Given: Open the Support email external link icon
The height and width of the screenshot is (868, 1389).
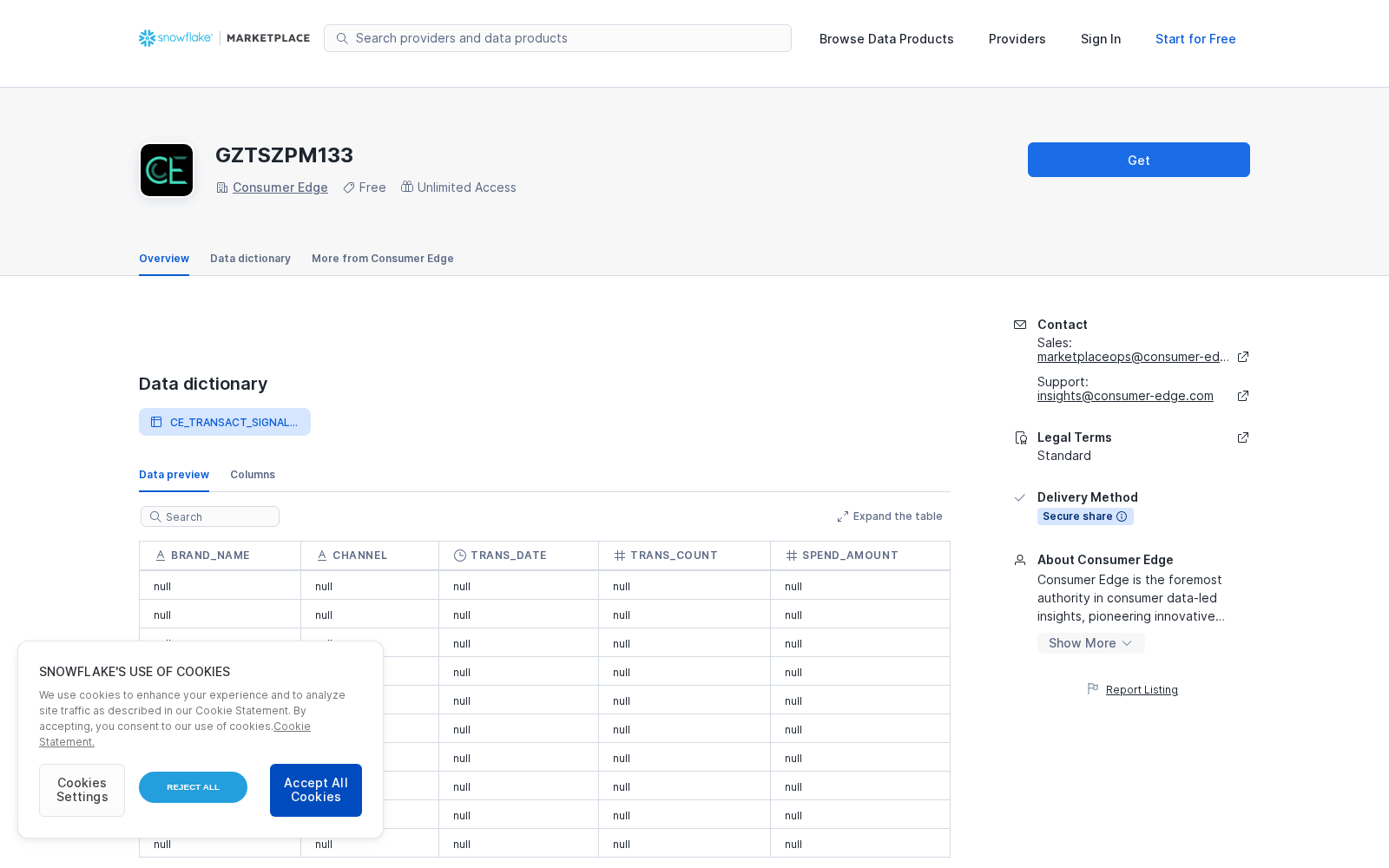Looking at the screenshot, I should coord(1243,396).
